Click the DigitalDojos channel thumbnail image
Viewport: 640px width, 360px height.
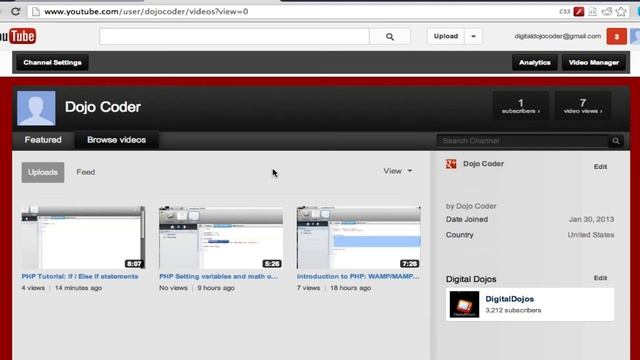click(464, 304)
